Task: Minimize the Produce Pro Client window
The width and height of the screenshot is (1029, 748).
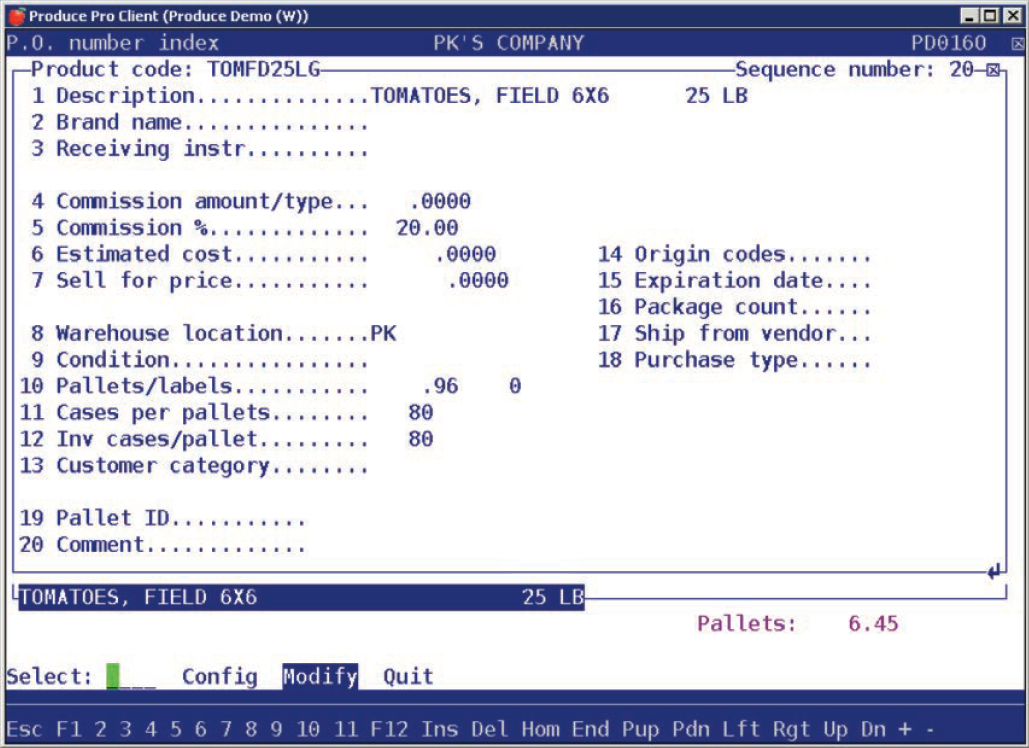Action: (969, 16)
